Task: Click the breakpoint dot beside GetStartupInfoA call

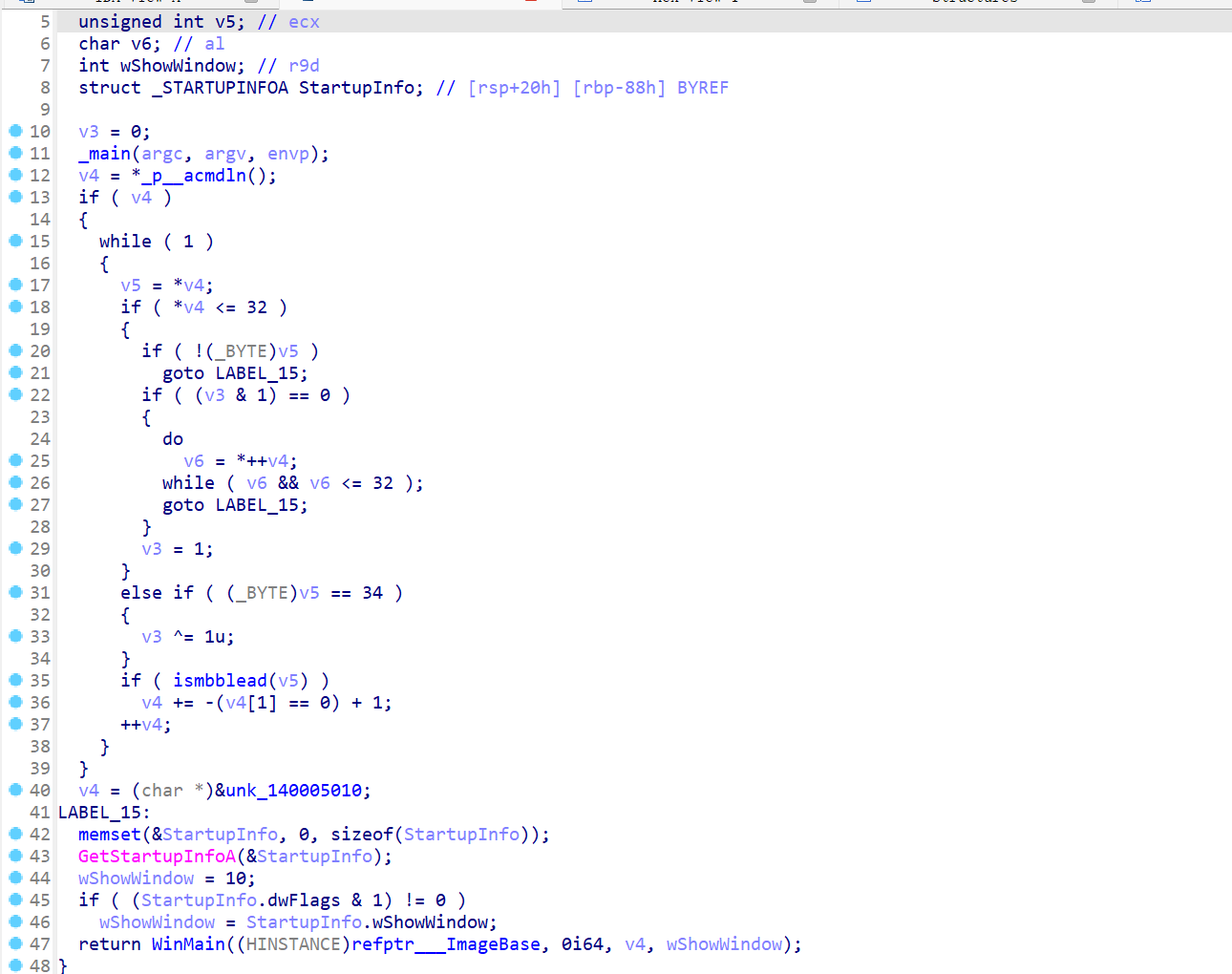Action: (15, 856)
